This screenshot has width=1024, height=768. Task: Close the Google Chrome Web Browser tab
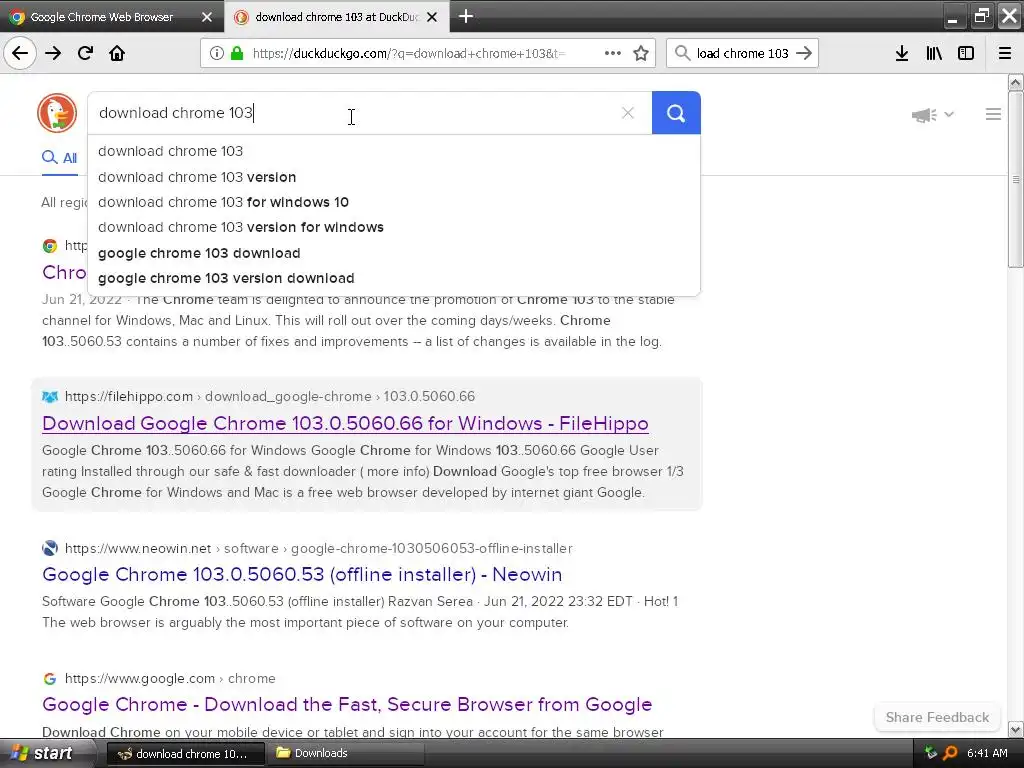[x=207, y=17]
